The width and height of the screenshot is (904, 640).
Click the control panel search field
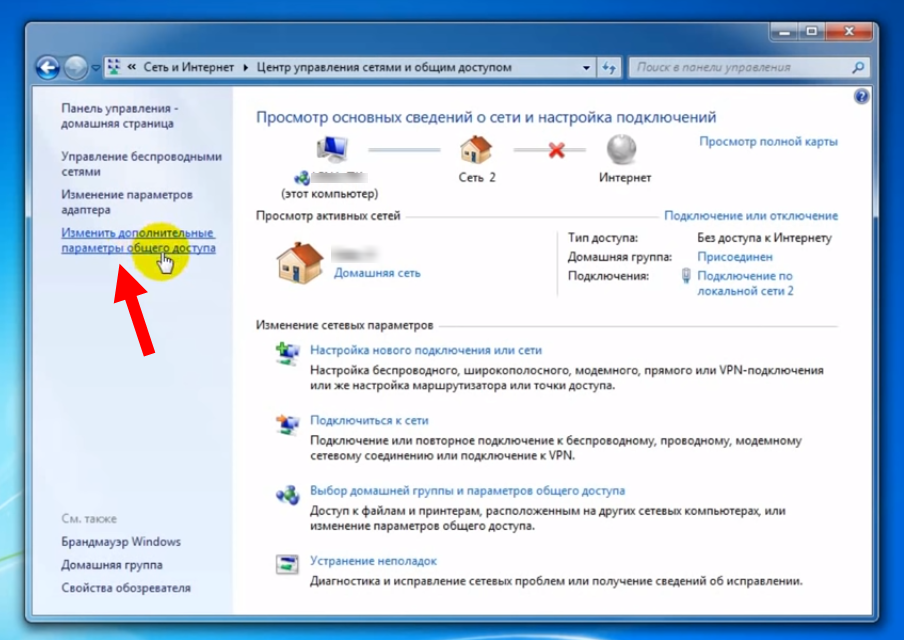point(738,68)
